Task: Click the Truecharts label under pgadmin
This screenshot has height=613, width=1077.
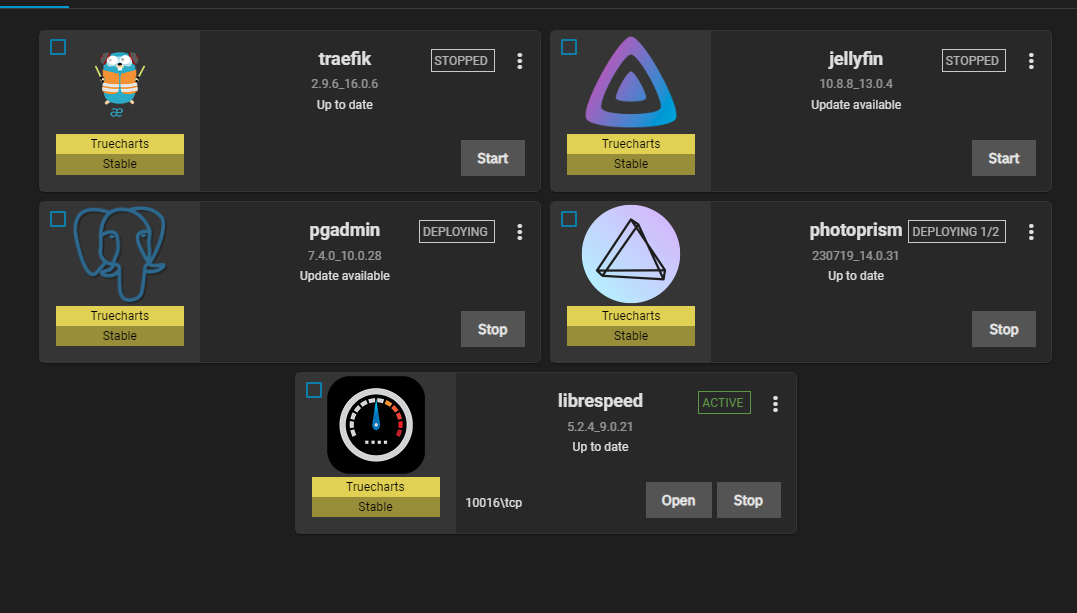Action: (x=120, y=315)
